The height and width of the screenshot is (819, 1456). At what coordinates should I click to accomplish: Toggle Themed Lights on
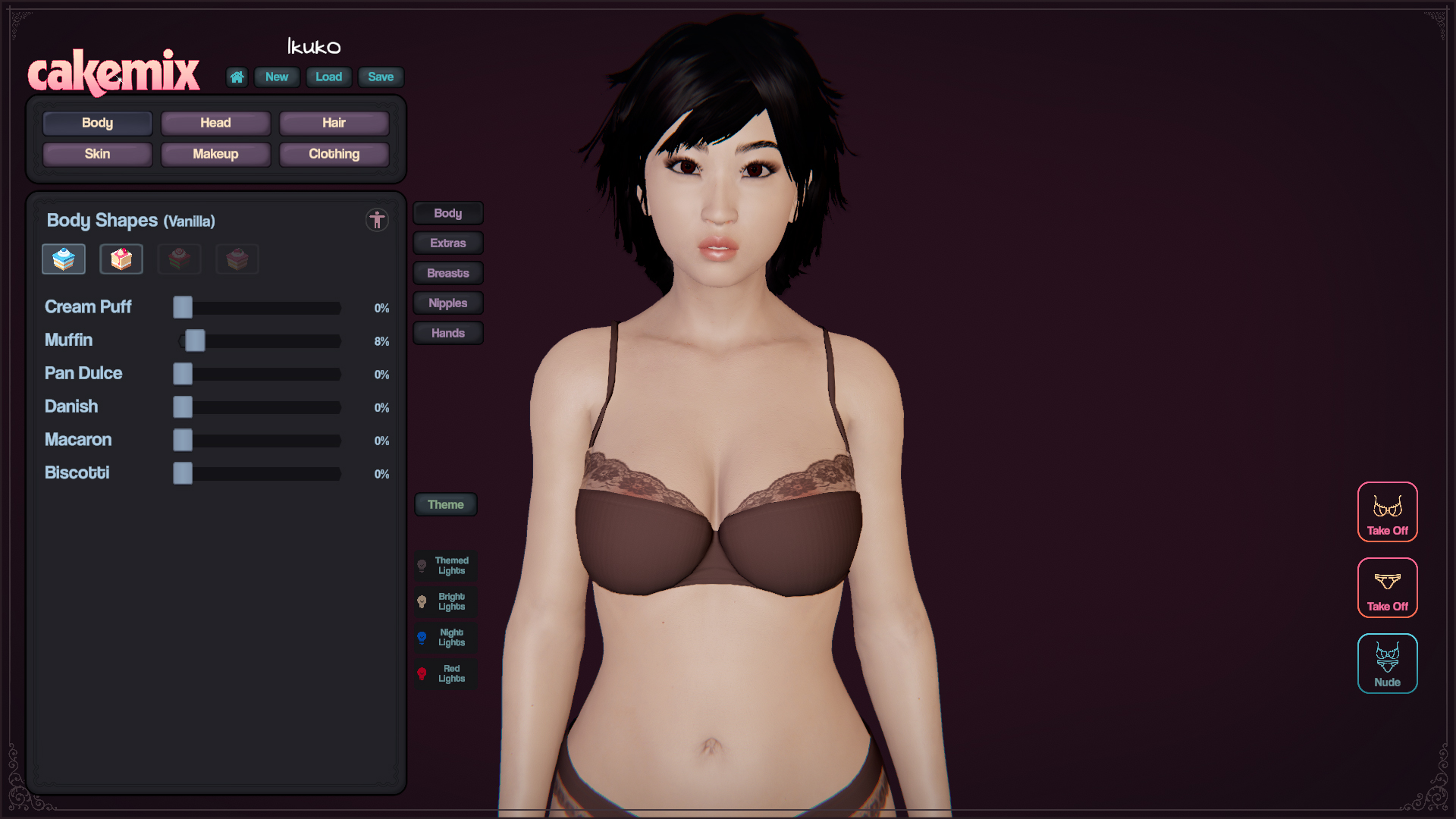point(446,566)
